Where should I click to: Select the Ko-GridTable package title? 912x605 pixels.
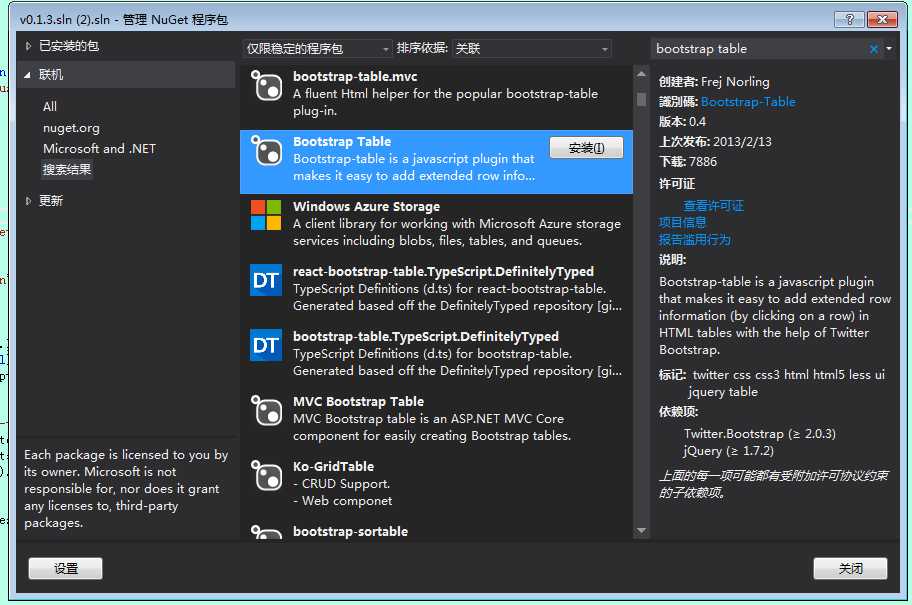pyautogui.click(x=333, y=467)
